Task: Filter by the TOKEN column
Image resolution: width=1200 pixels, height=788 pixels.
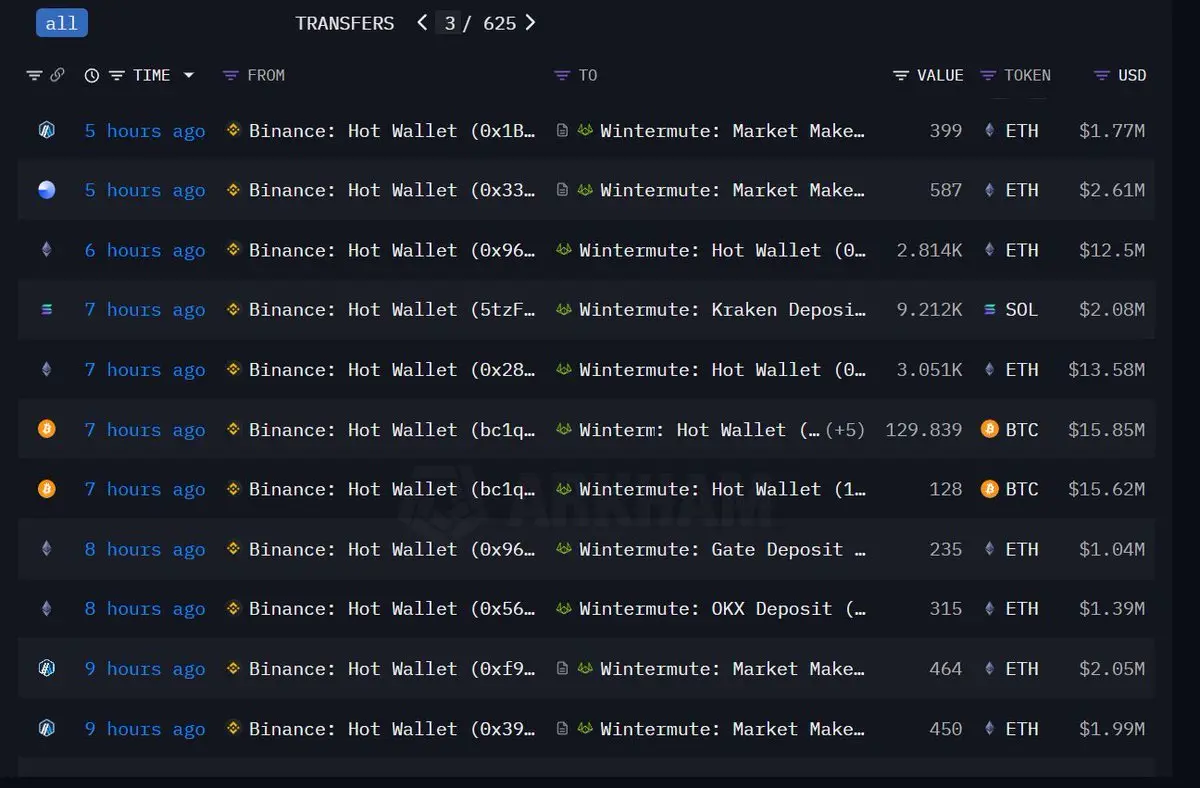Action: tap(989, 75)
